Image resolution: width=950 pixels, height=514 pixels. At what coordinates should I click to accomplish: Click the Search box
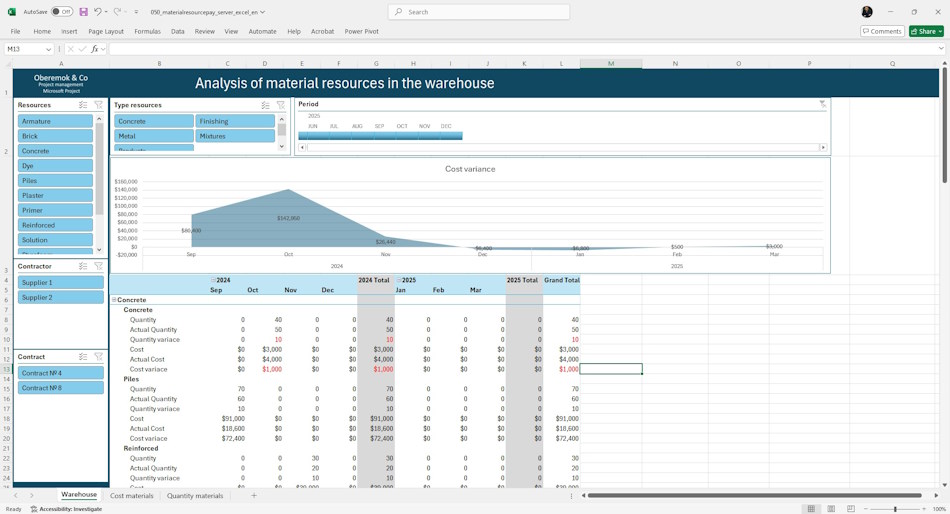[x=479, y=12]
